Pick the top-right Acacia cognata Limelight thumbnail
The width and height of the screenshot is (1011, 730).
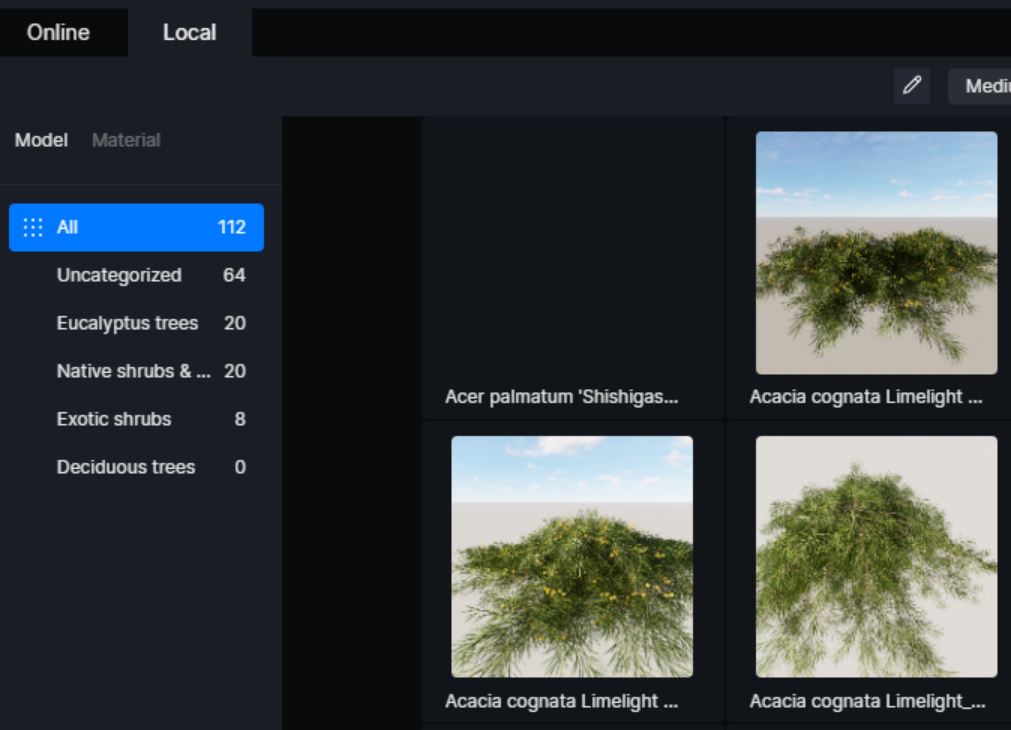pos(876,253)
